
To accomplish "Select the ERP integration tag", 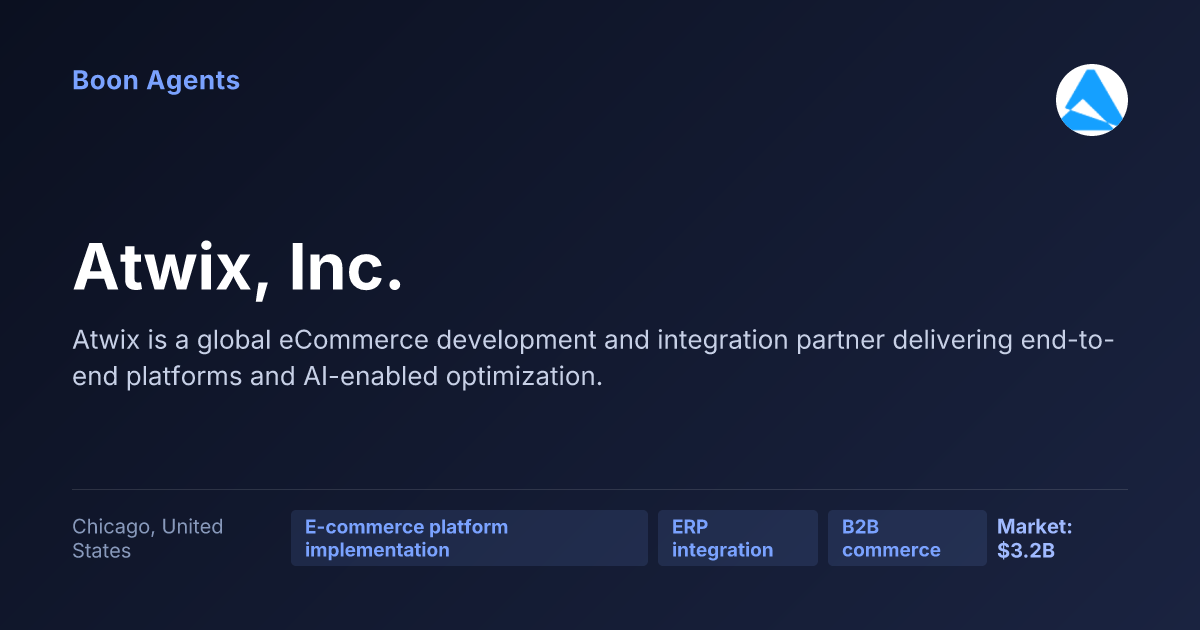I will [737, 538].
